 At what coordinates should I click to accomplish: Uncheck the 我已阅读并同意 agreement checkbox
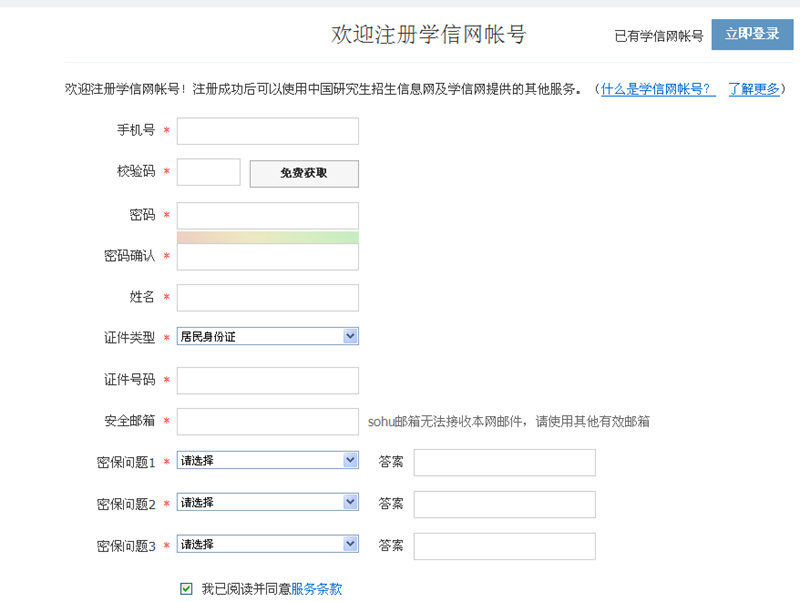point(186,589)
